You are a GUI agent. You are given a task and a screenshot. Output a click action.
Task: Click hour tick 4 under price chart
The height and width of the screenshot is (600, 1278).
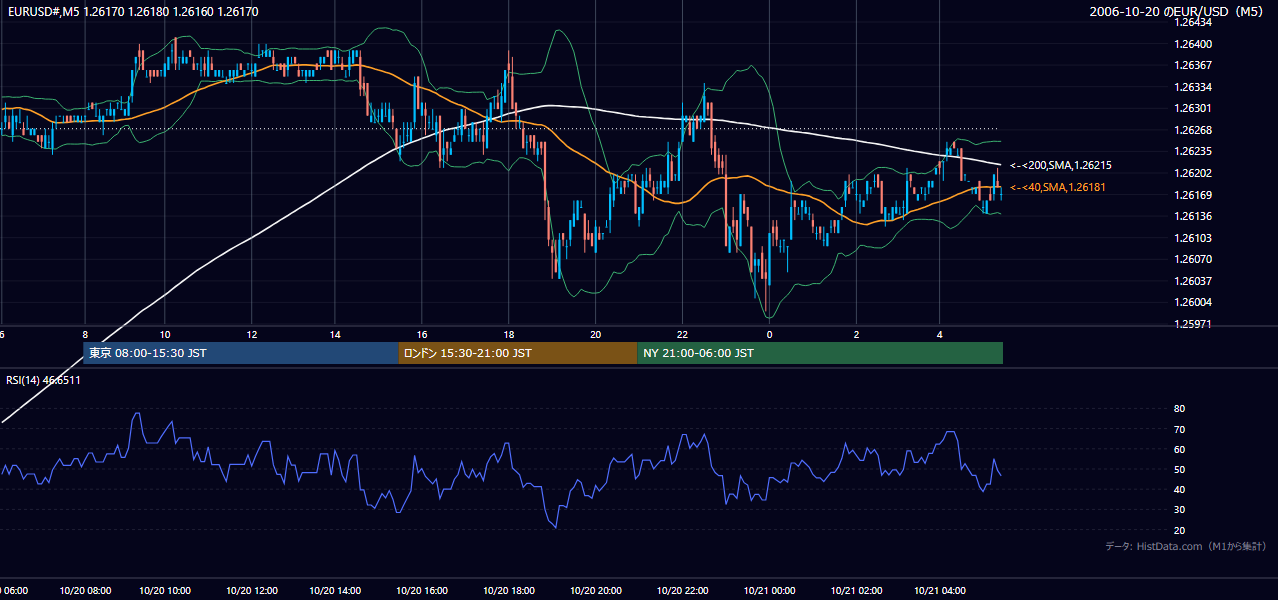(x=940, y=335)
